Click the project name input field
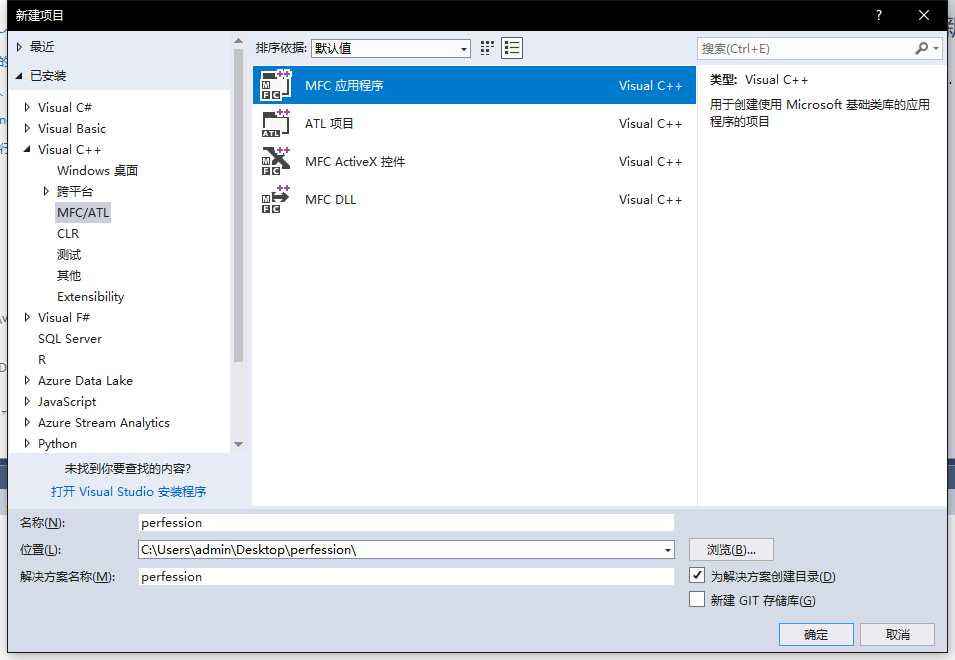This screenshot has width=955, height=660. coord(406,522)
